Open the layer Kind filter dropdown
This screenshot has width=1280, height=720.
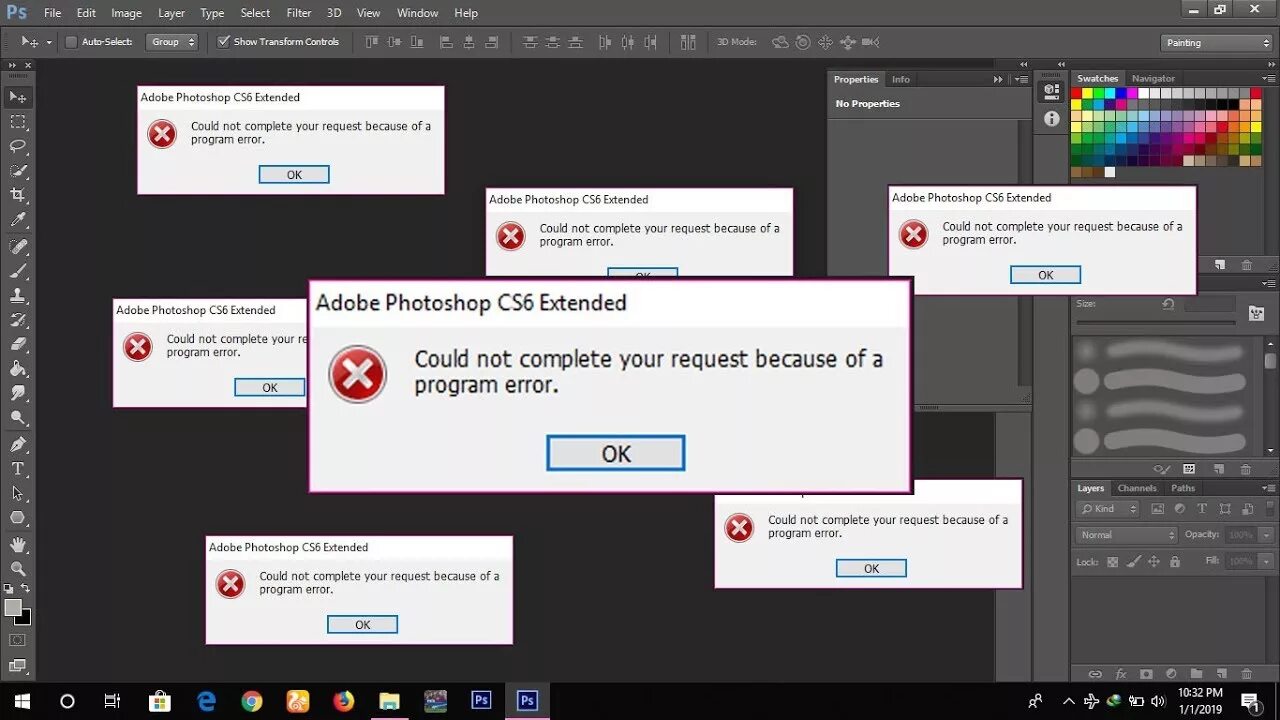[1108, 509]
